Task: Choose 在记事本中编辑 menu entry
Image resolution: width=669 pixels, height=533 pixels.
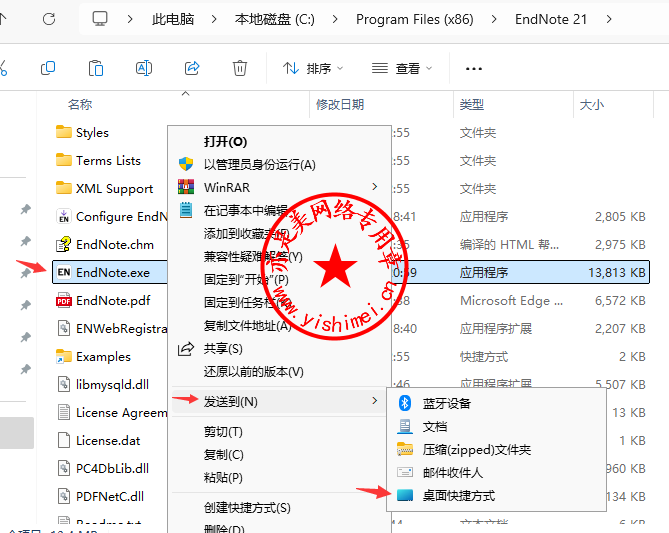Action: 246,210
